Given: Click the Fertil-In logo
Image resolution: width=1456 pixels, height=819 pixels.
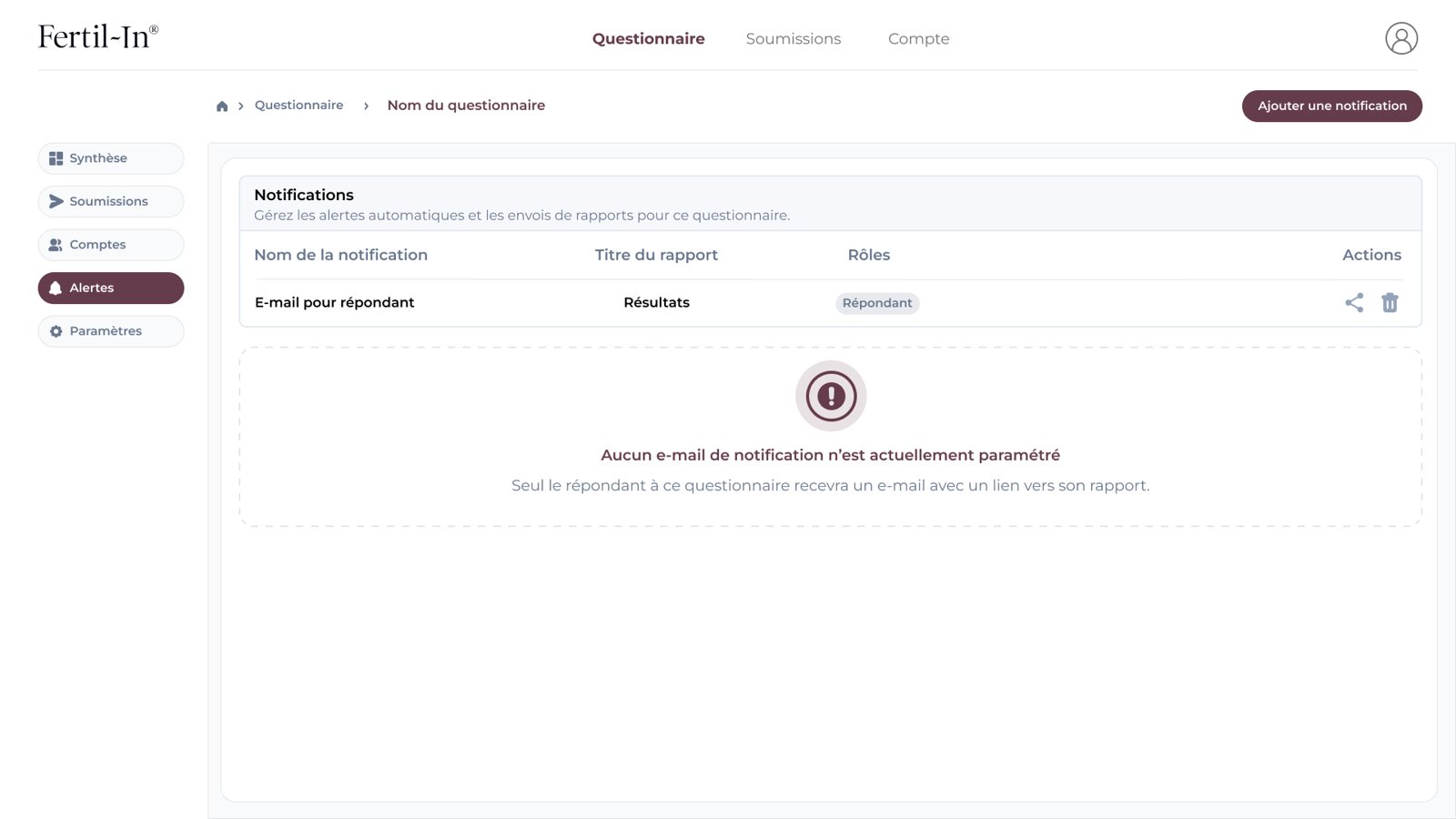Looking at the screenshot, I should 98,36.
